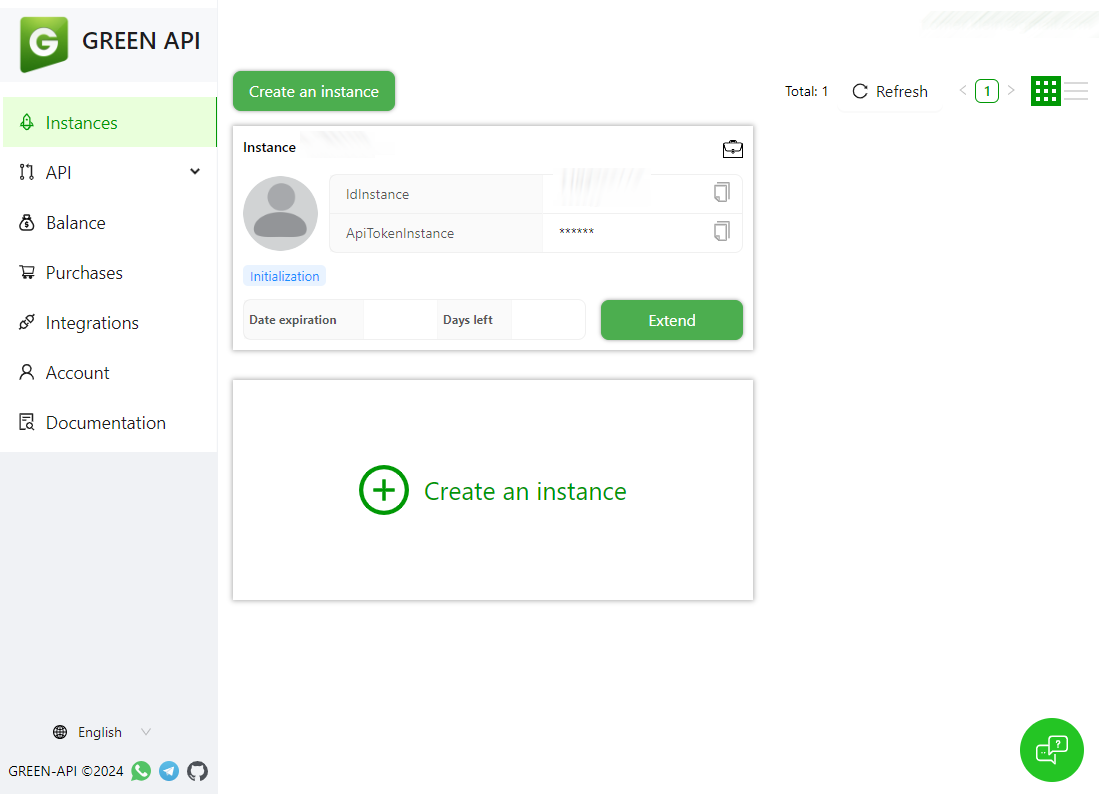Open the WhatsApp link icon

[141, 771]
